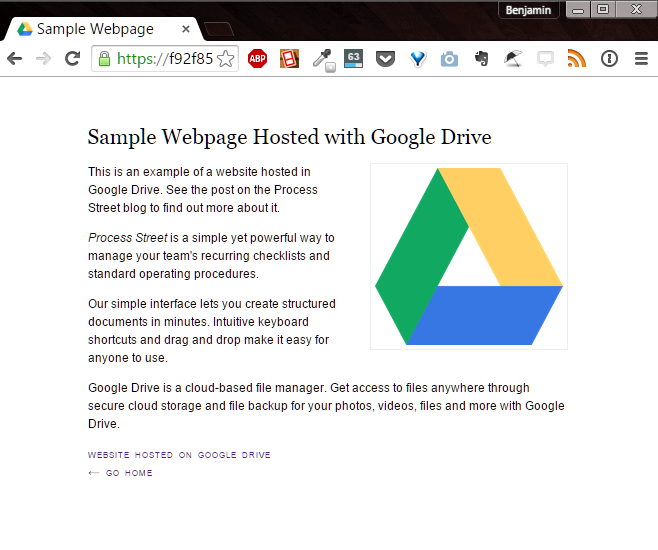Take a screenshot with the camera extension
Image resolution: width=658 pixels, height=550 pixels.
[x=449, y=59]
